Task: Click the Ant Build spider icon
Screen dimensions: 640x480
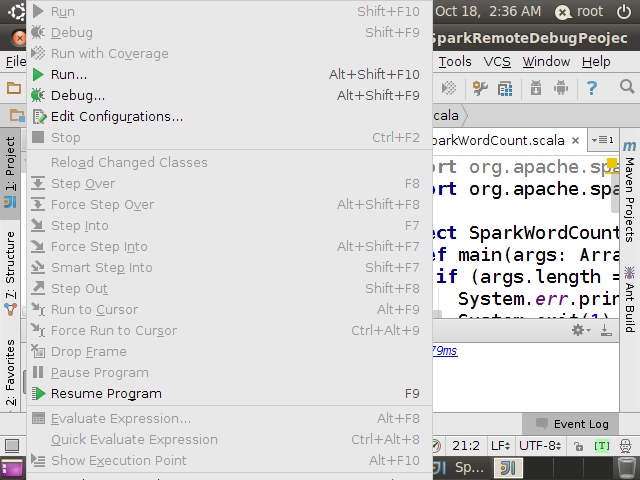Action: [629, 273]
